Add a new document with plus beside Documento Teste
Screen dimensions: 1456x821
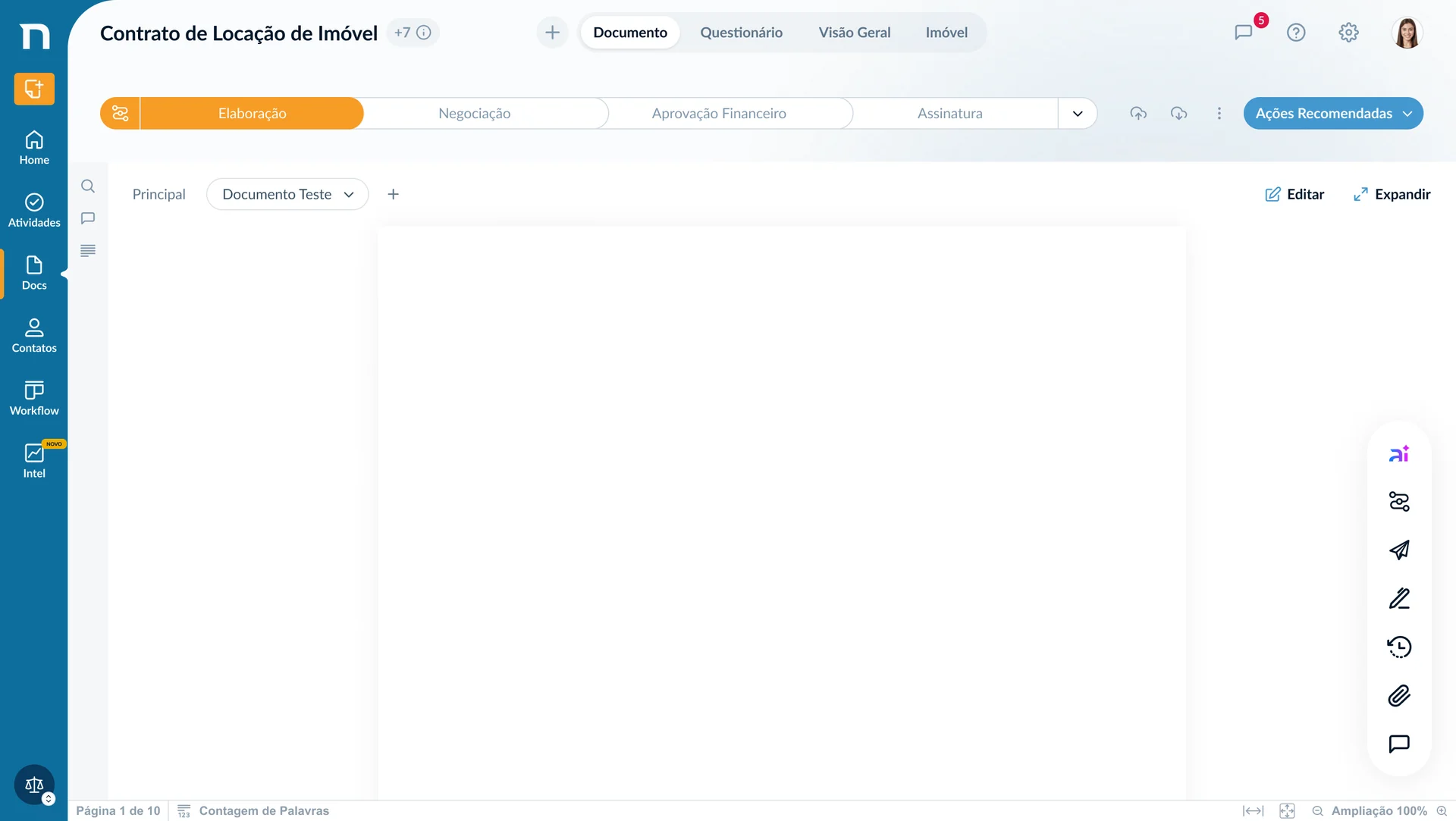pos(393,194)
